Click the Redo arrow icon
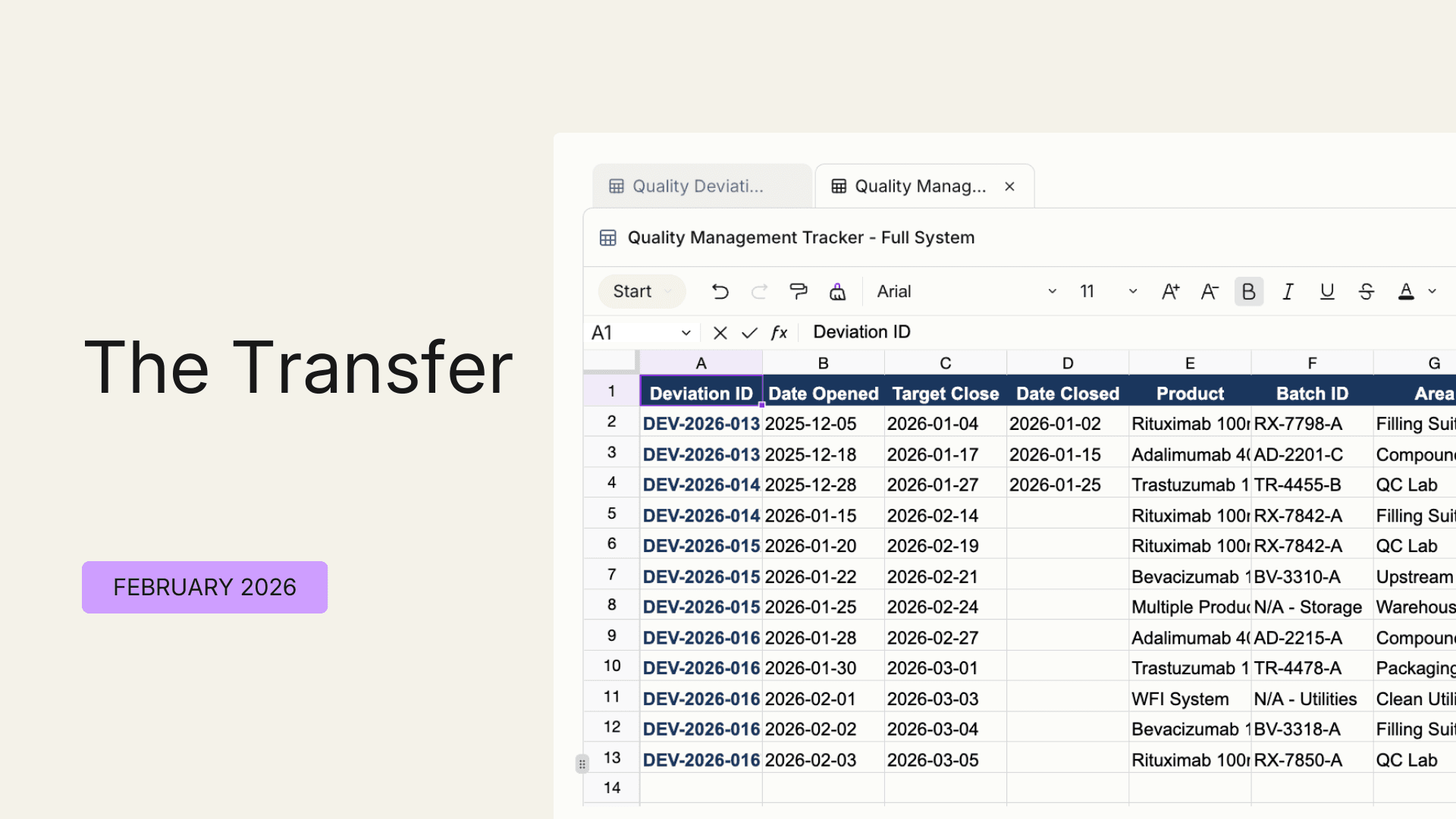Screen dimensions: 1456x819 click(x=759, y=292)
